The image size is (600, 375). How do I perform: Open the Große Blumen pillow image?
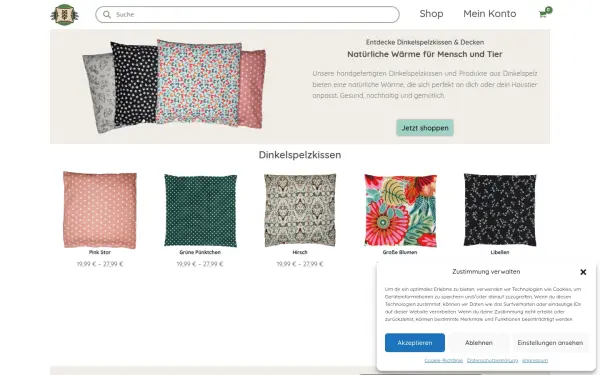[400, 210]
